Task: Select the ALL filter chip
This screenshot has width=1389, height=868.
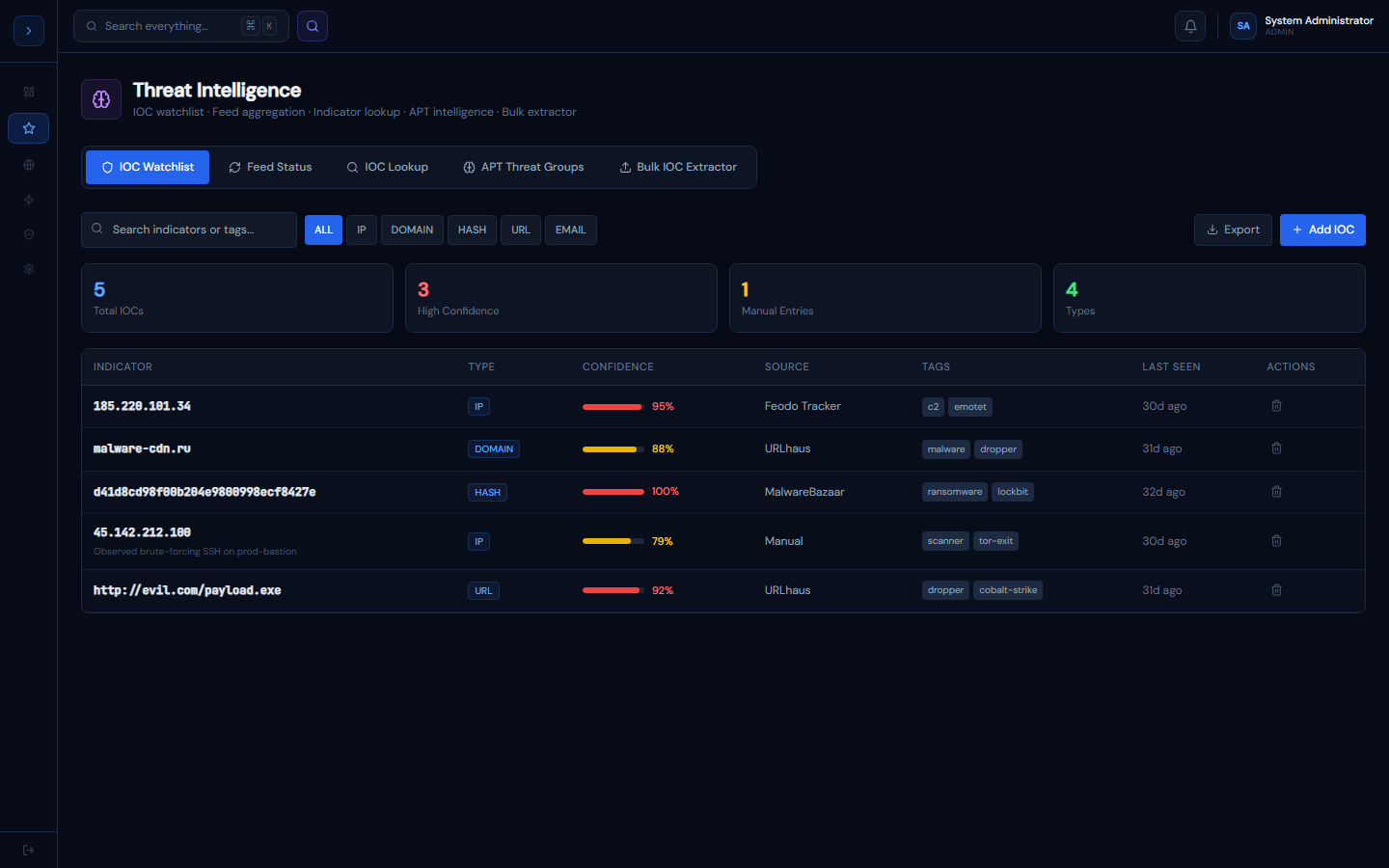Action: click(323, 230)
